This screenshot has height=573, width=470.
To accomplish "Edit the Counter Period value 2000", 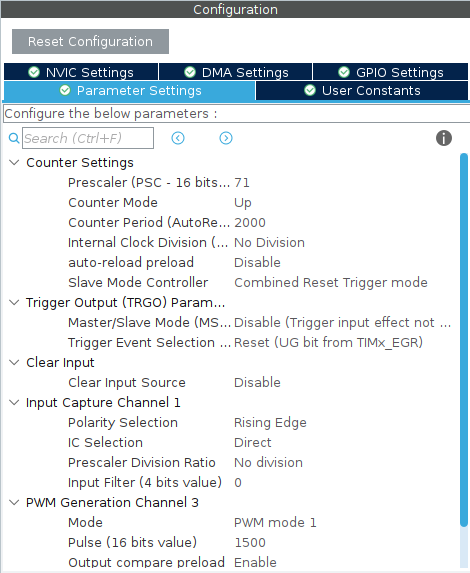I will tap(250, 222).
